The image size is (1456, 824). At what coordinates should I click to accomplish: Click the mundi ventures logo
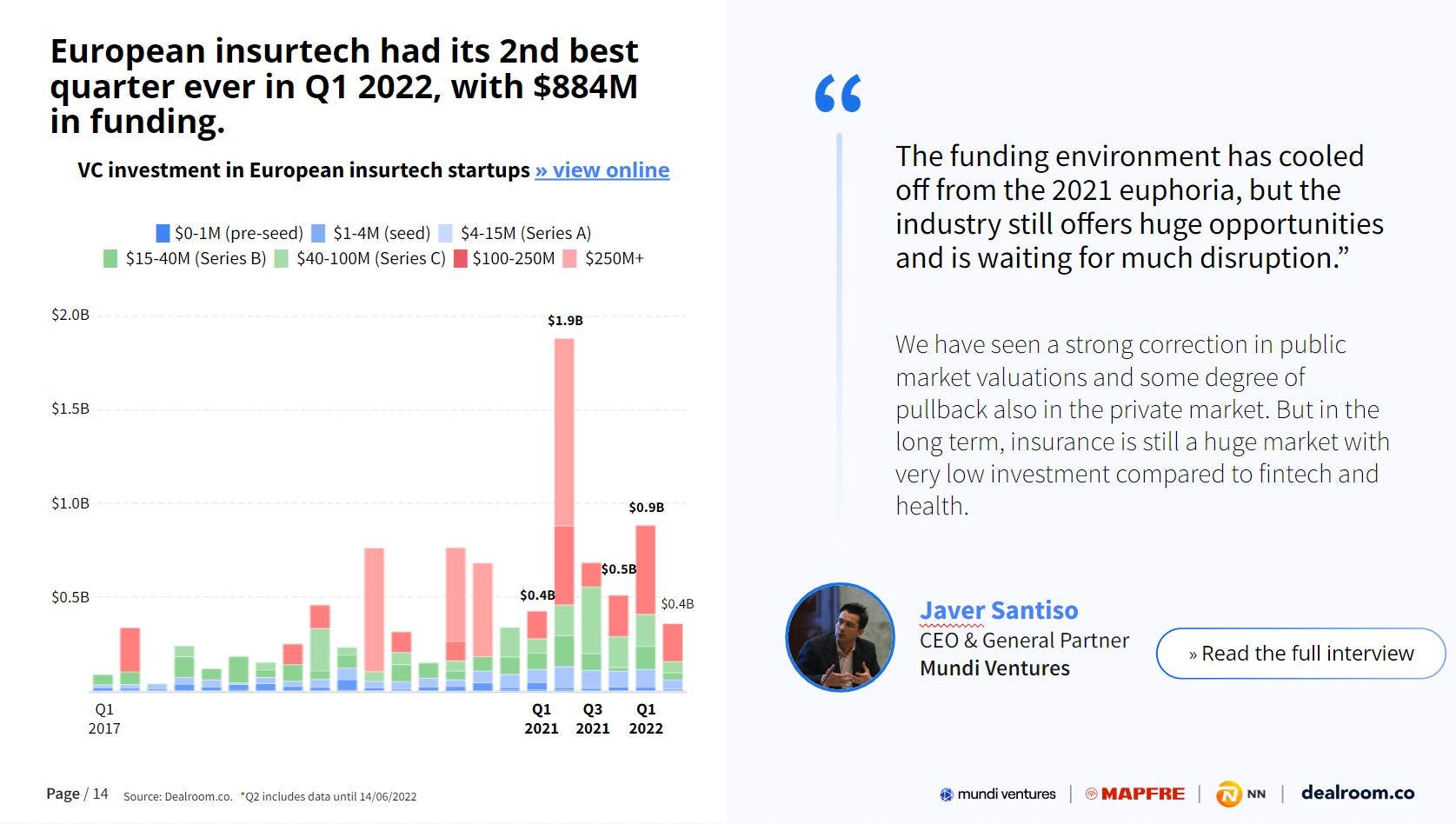998,794
